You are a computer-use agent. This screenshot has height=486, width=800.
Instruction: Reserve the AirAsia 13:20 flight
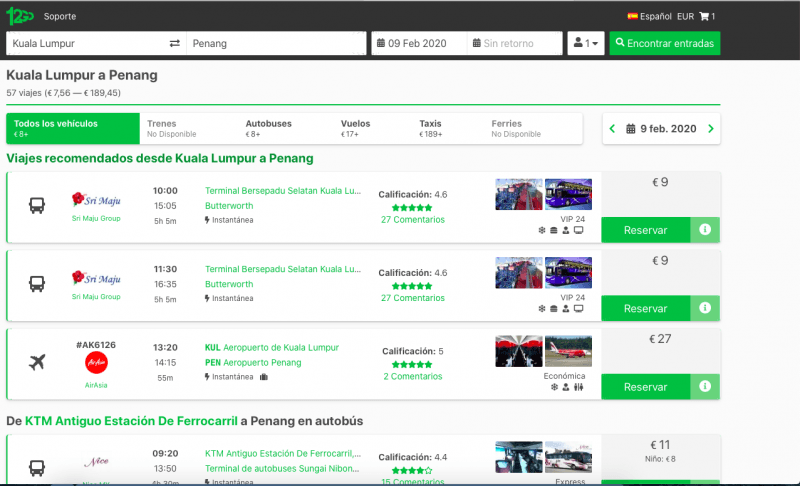pyautogui.click(x=646, y=387)
